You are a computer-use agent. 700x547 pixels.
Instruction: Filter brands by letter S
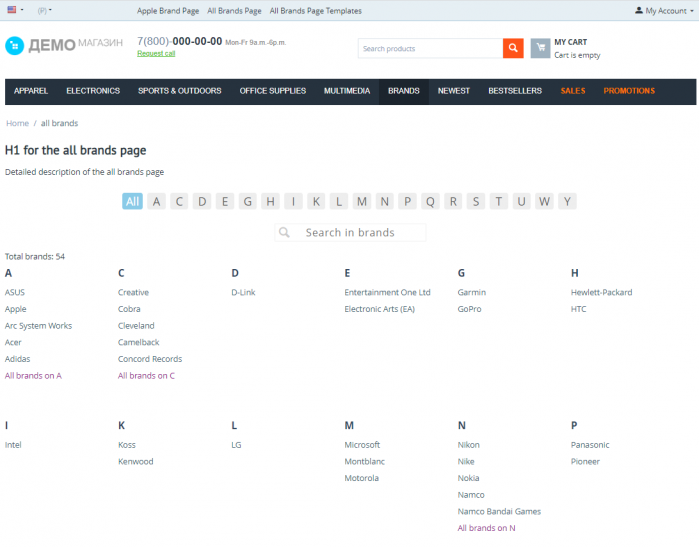pos(476,201)
